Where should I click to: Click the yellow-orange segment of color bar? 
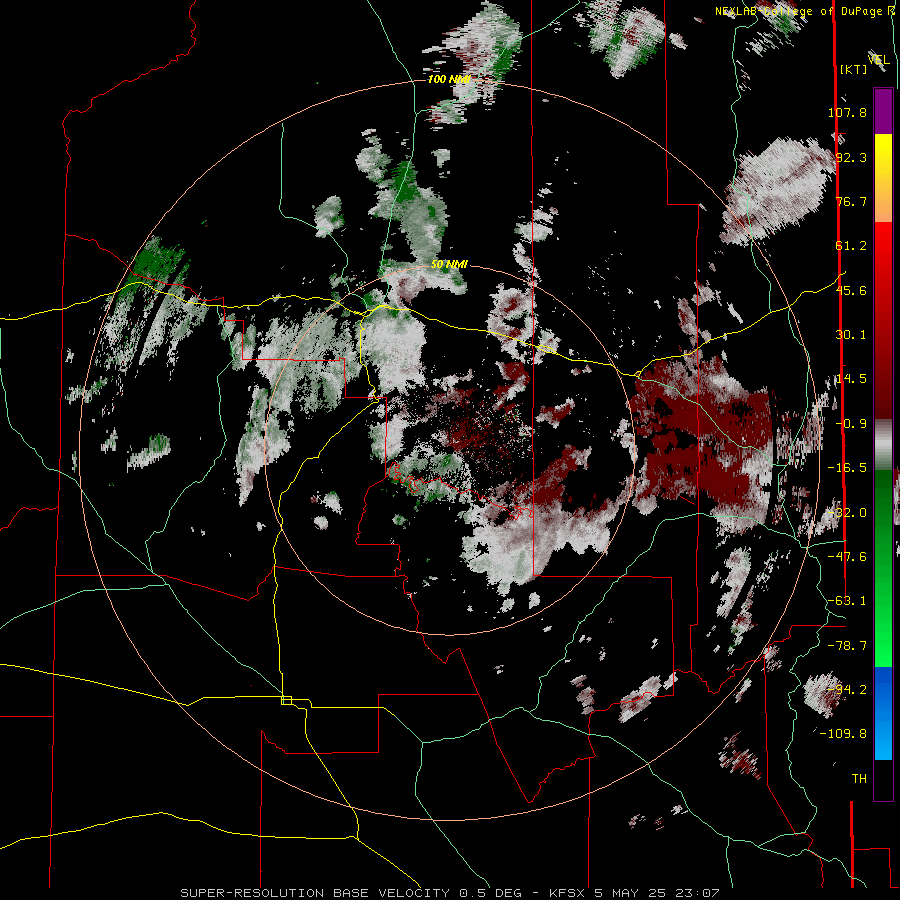tap(883, 178)
